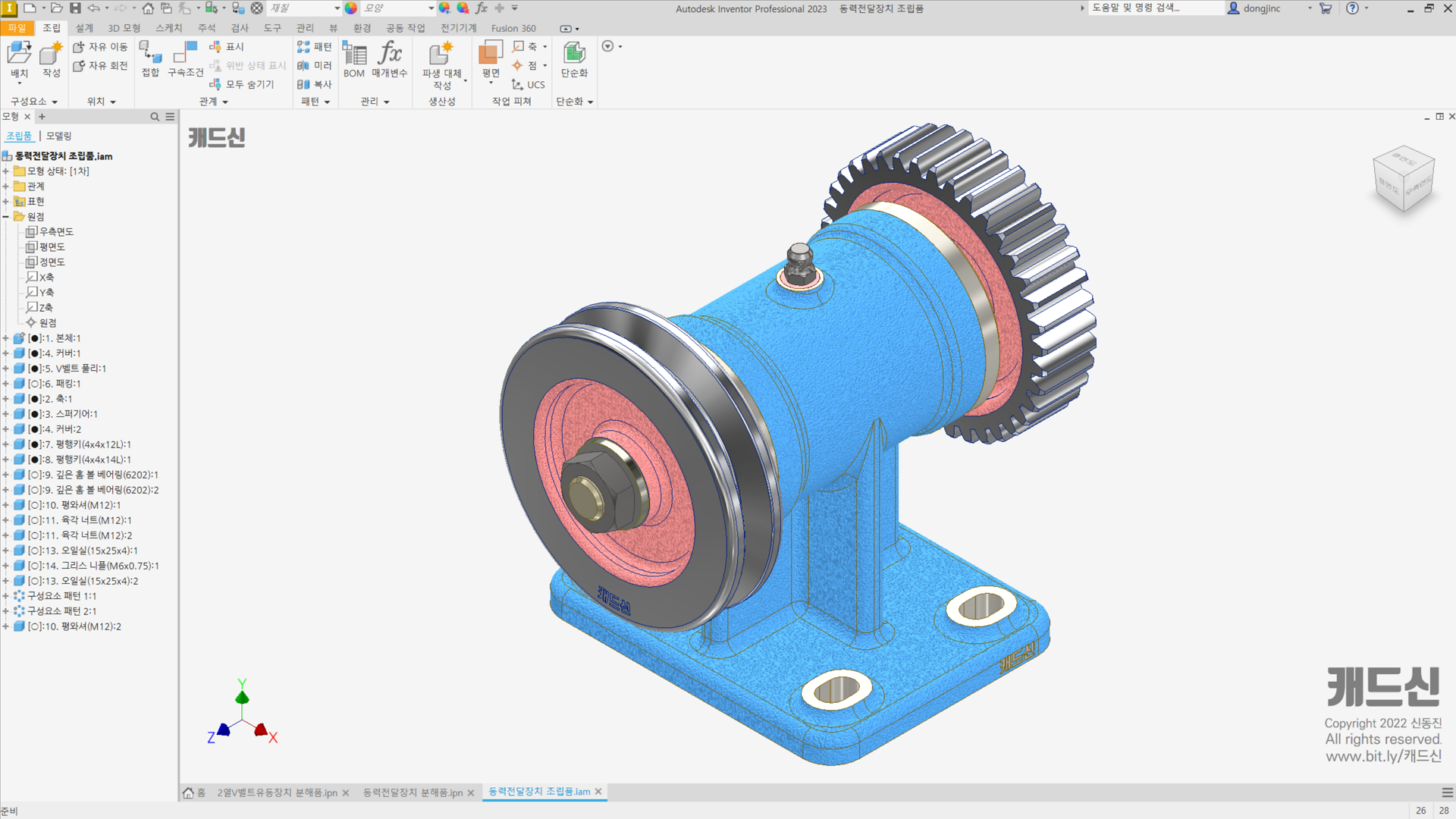This screenshot has width=1456, height=819.
Task: Click the UCS tool
Action: pos(529,85)
